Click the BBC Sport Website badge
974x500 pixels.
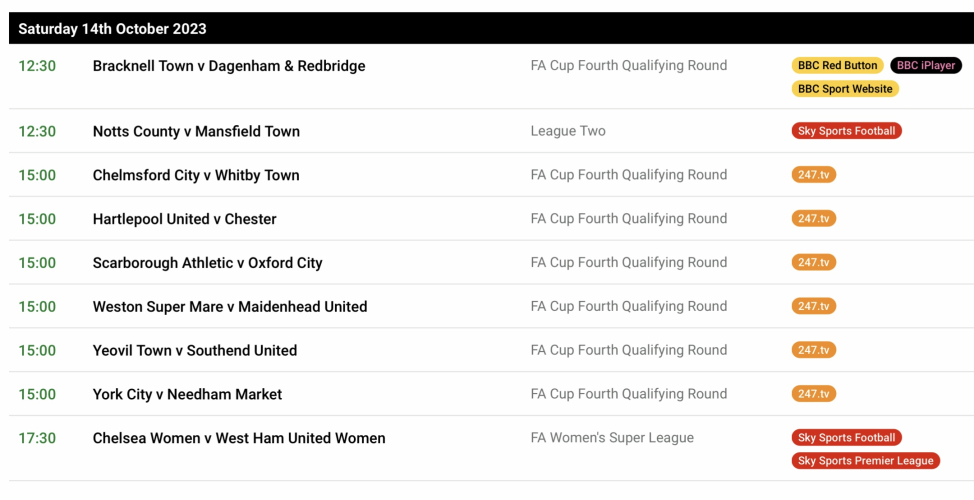[845, 89]
